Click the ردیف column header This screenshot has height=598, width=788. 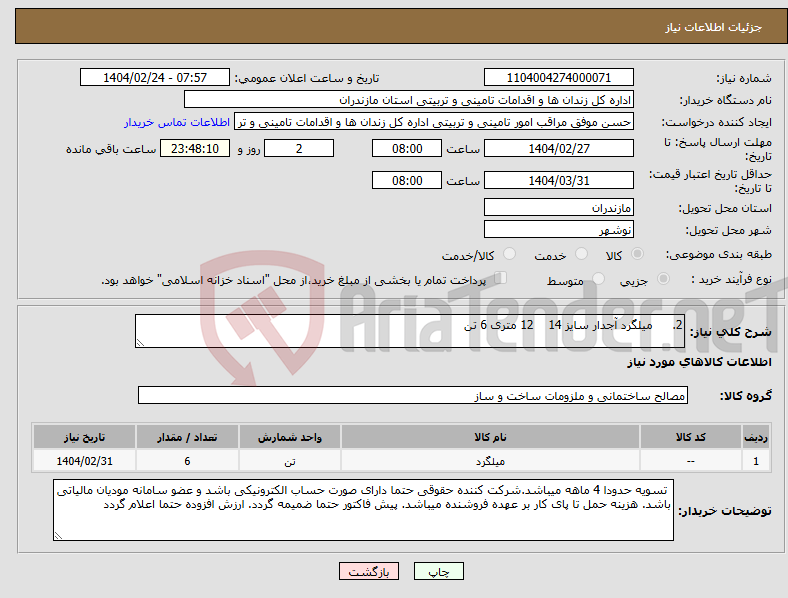coord(756,437)
